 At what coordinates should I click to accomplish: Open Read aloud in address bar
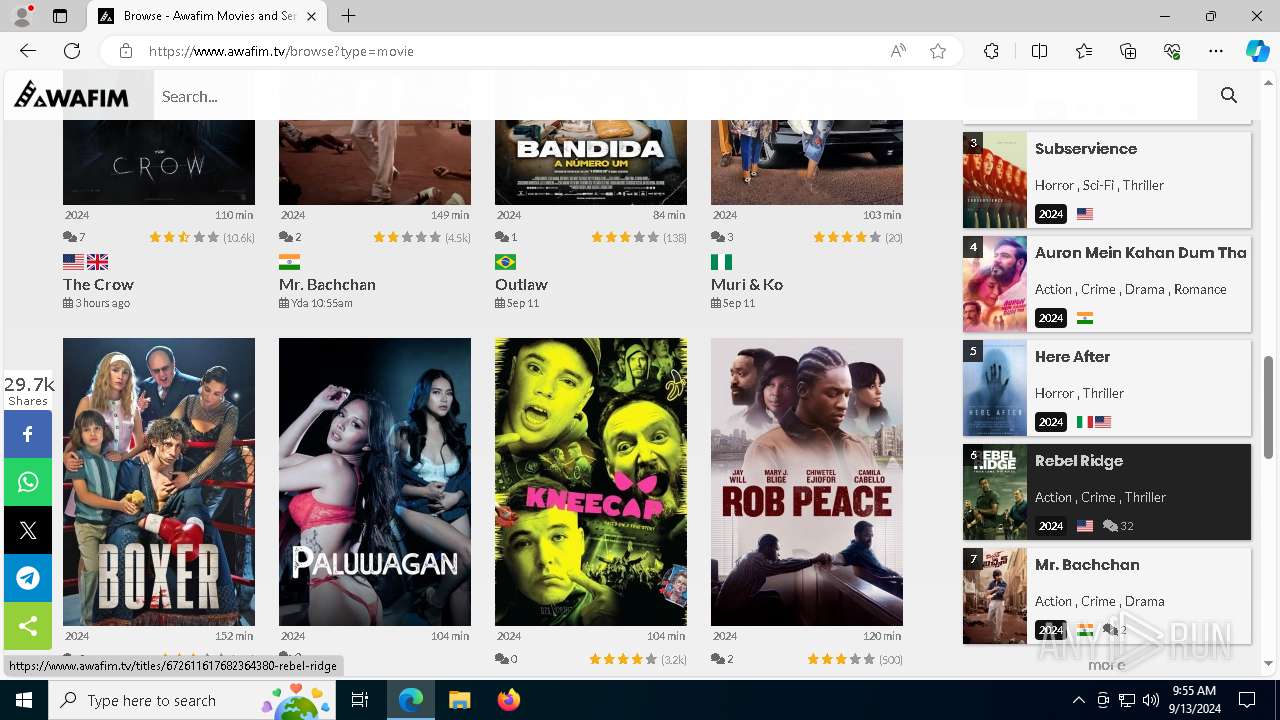coord(898,51)
